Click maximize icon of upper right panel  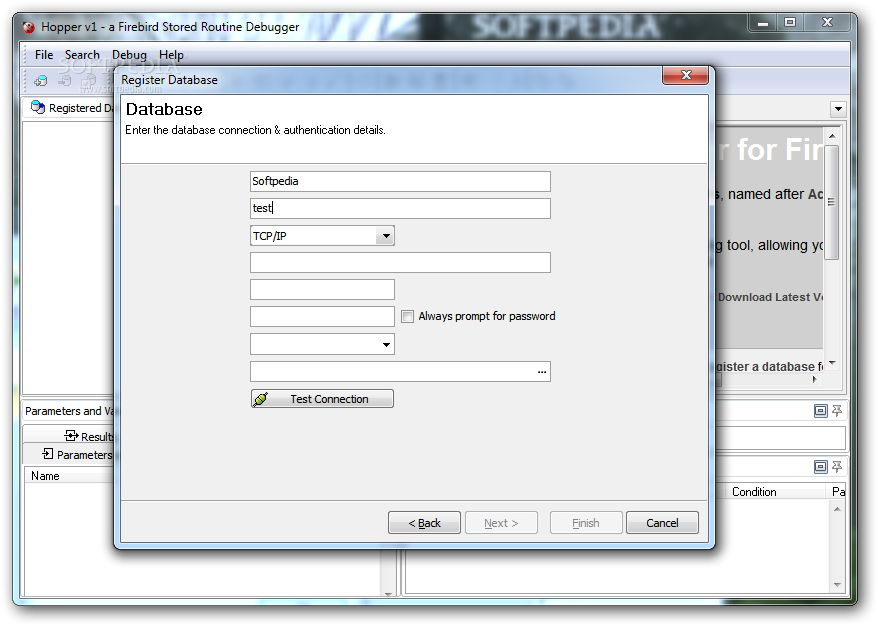tap(820, 411)
